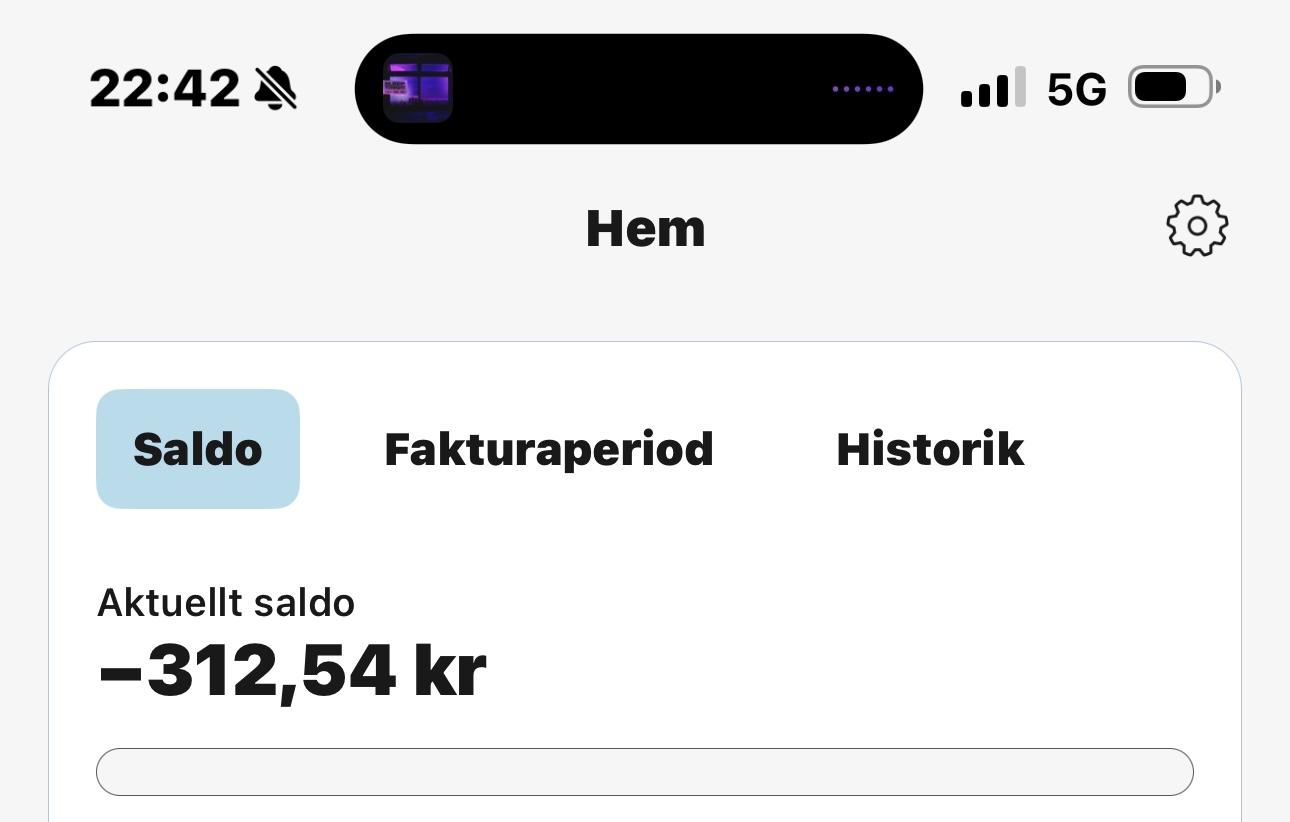1290x822 pixels.
Task: Tap the black Dynamic Island center area
Action: point(640,89)
